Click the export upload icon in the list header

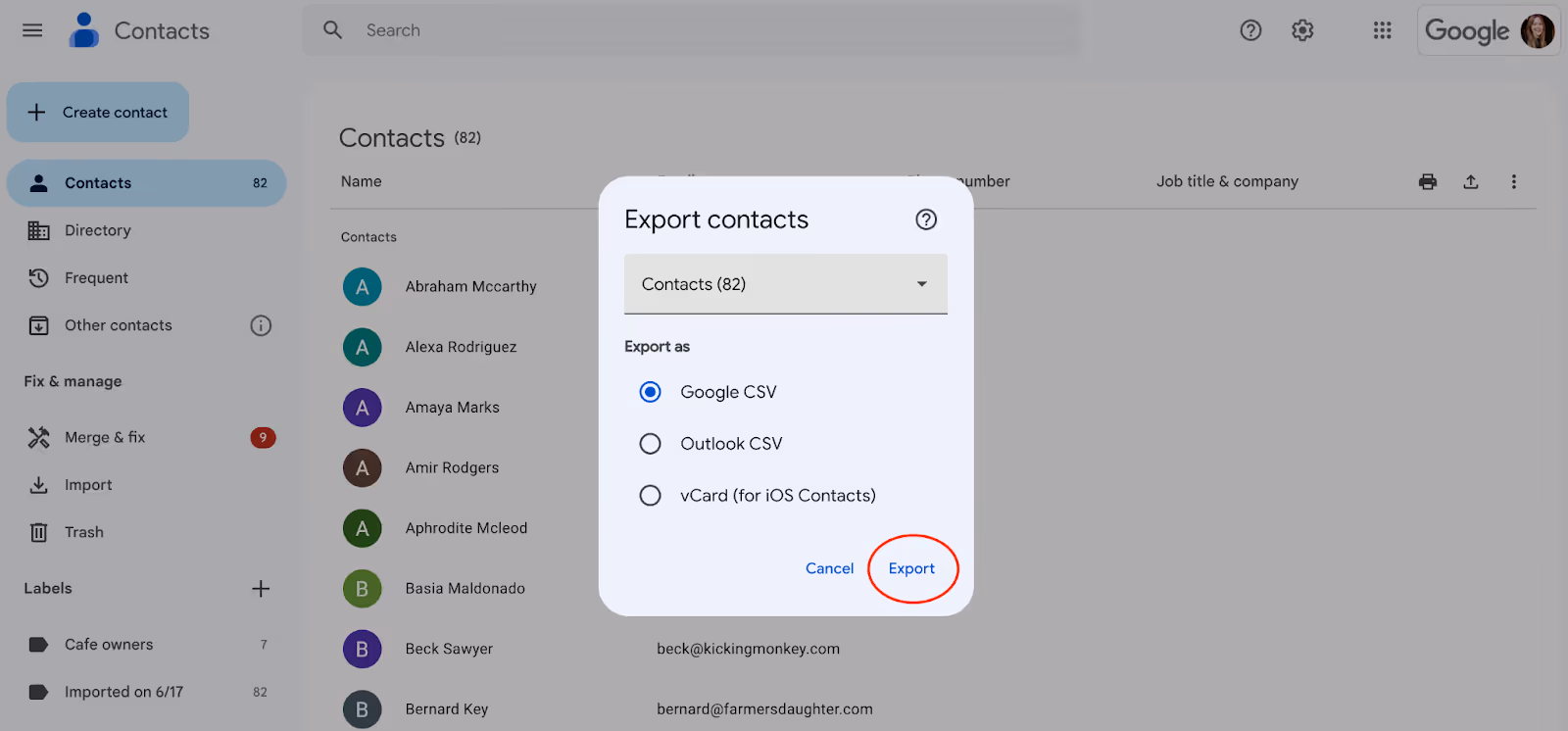1471,181
